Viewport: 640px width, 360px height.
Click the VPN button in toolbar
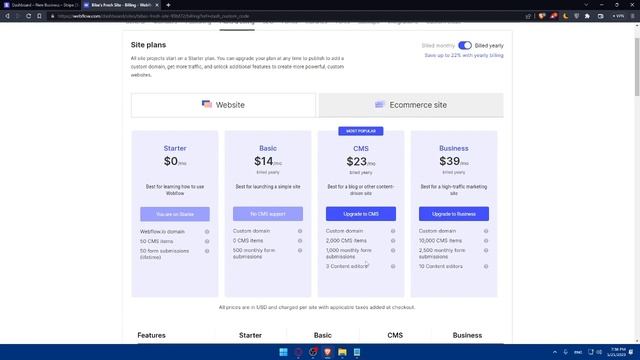[618, 16]
